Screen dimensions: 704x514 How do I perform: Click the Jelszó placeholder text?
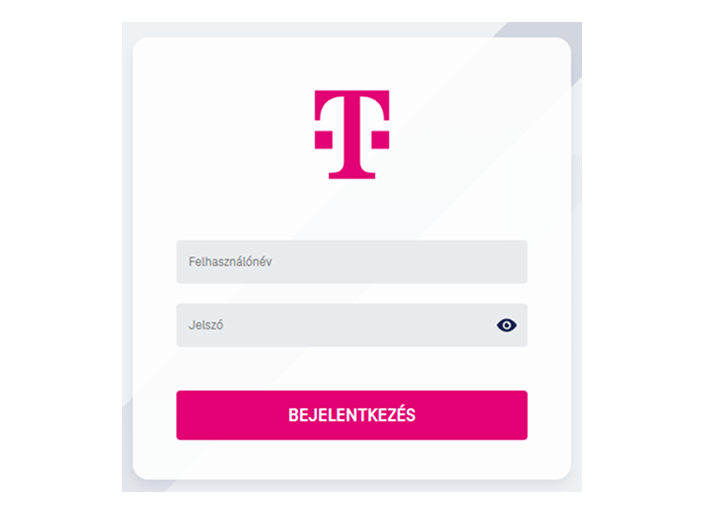[x=206, y=325]
